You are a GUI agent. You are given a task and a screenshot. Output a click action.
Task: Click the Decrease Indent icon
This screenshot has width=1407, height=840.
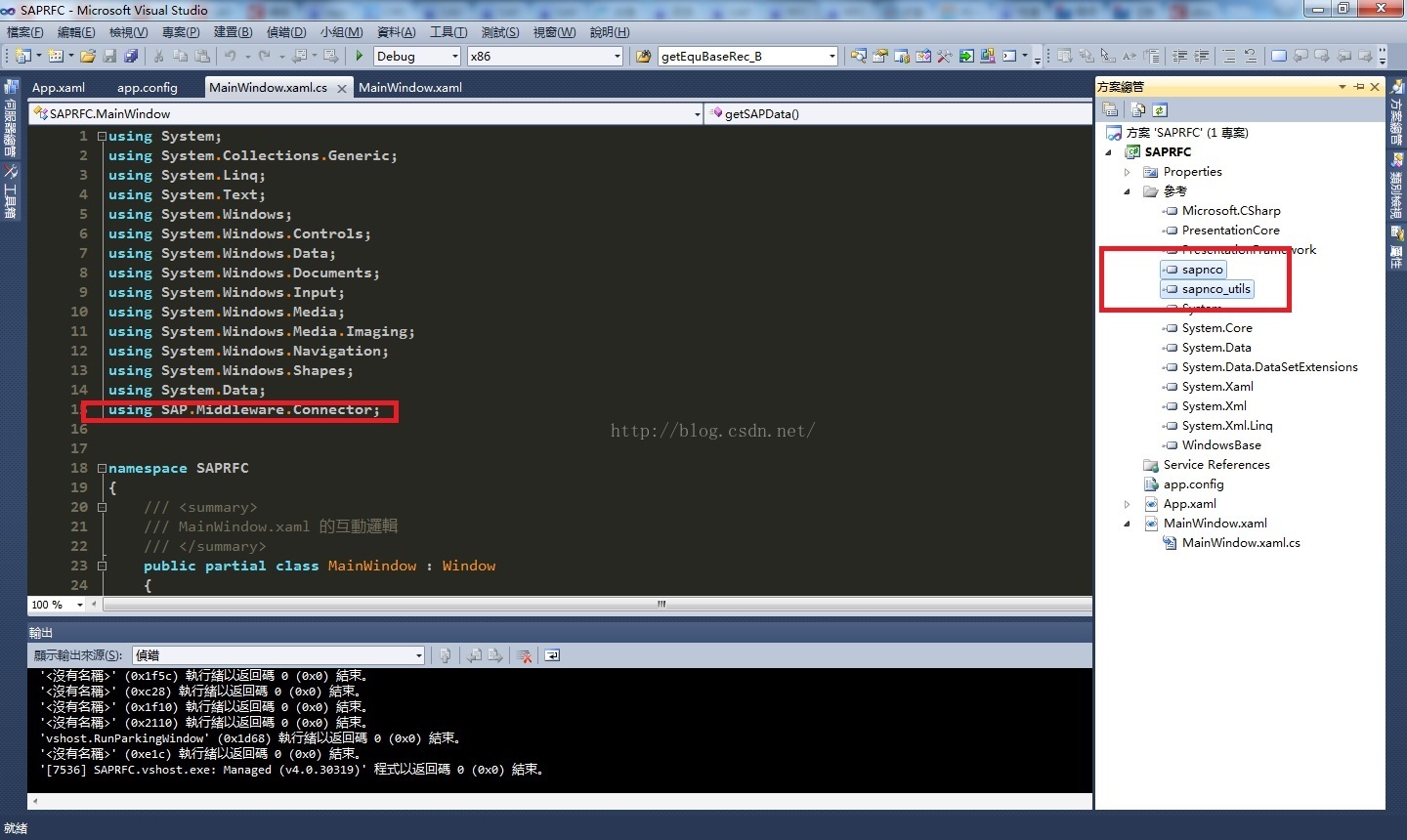point(1180,57)
